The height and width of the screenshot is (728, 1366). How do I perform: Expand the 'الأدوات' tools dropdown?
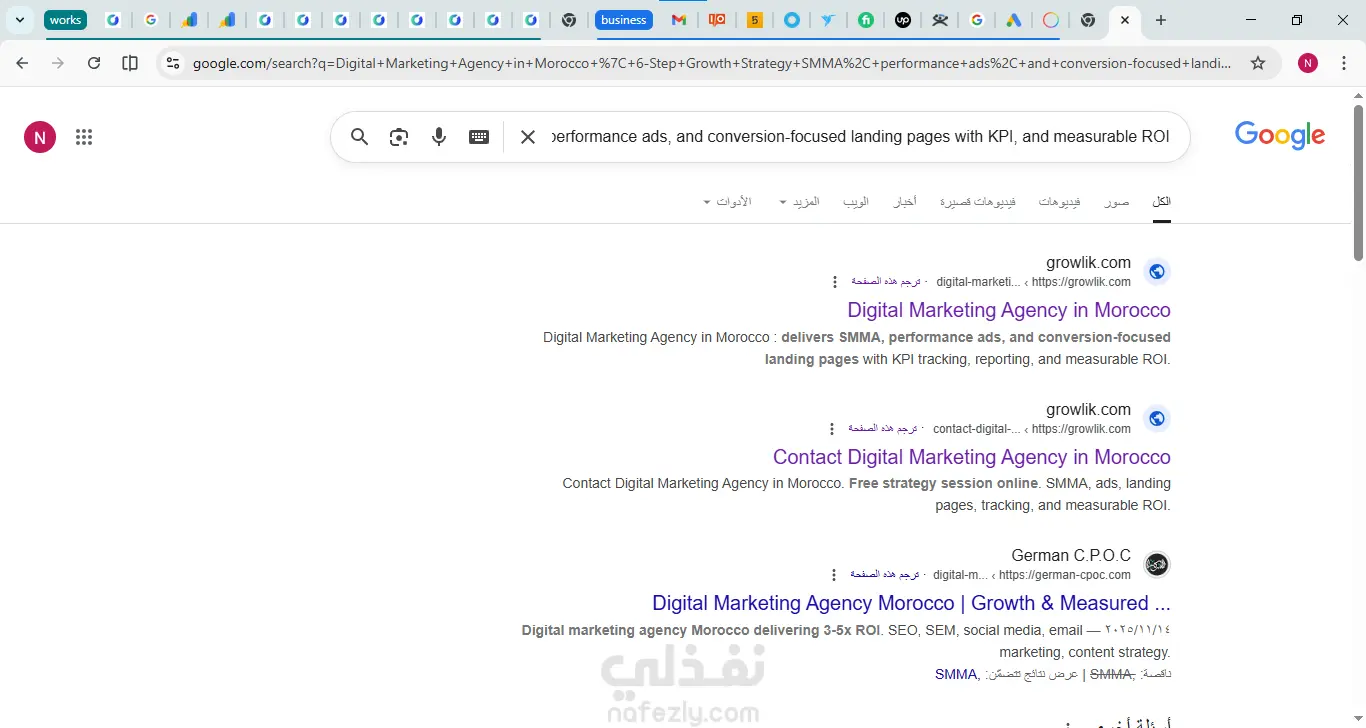pyautogui.click(x=727, y=202)
